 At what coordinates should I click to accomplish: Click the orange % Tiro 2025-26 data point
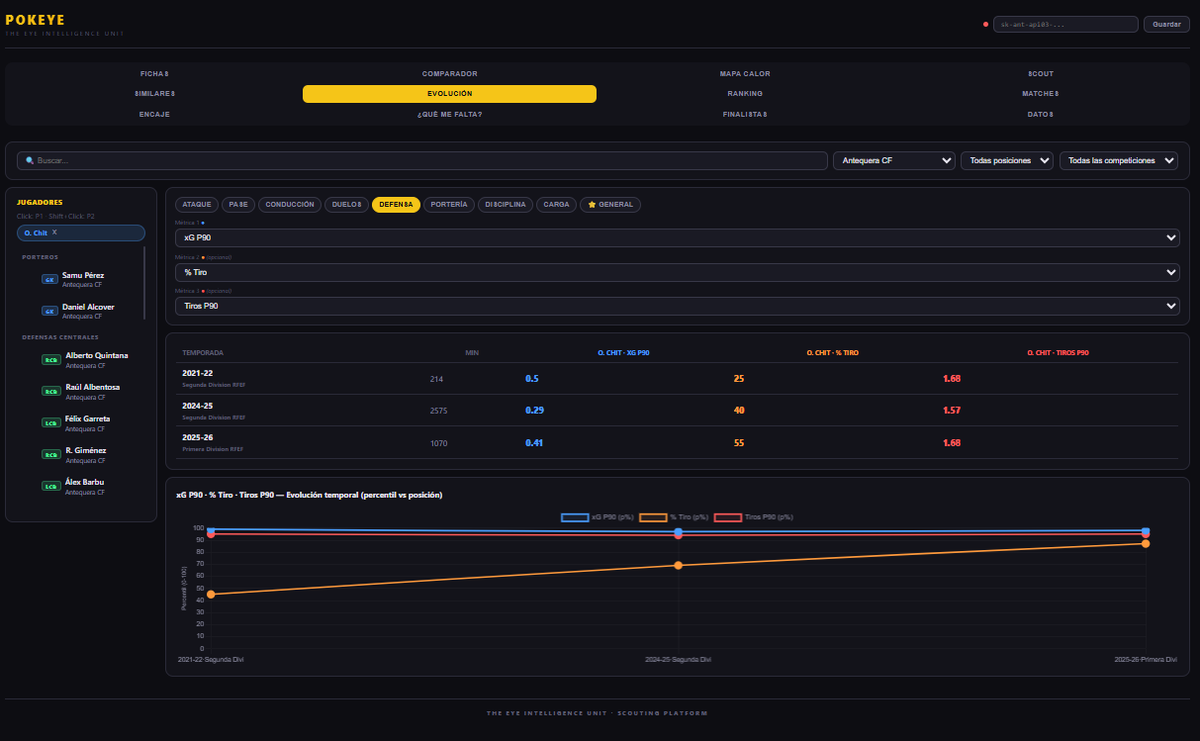1145,543
